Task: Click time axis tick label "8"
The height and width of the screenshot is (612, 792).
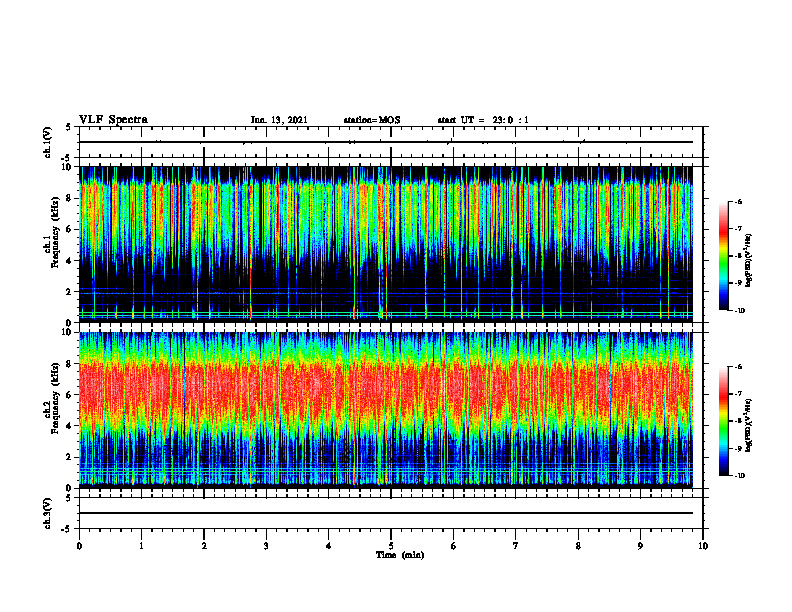Action: coord(578,546)
